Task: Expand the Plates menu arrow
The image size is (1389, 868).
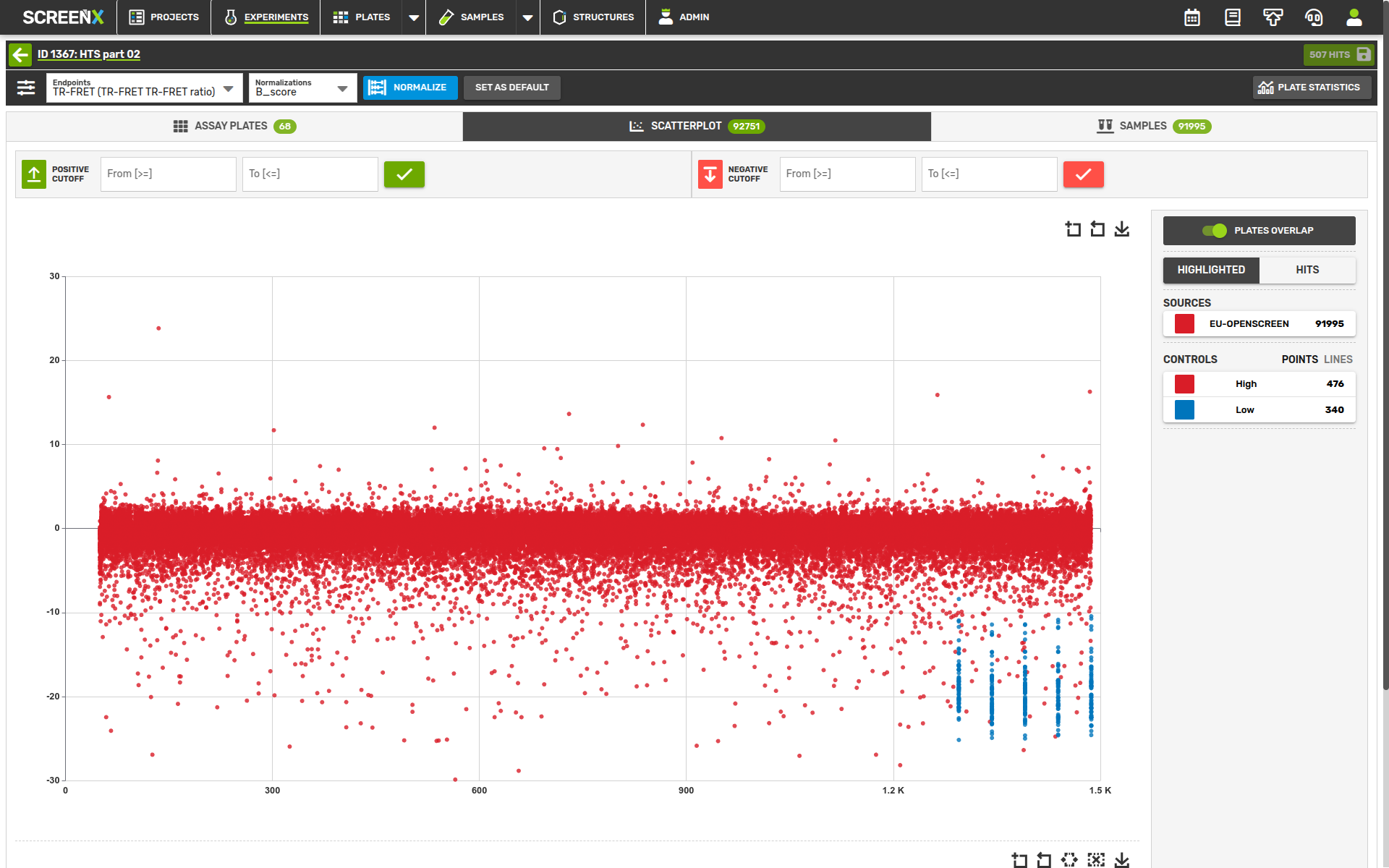Action: coord(414,17)
